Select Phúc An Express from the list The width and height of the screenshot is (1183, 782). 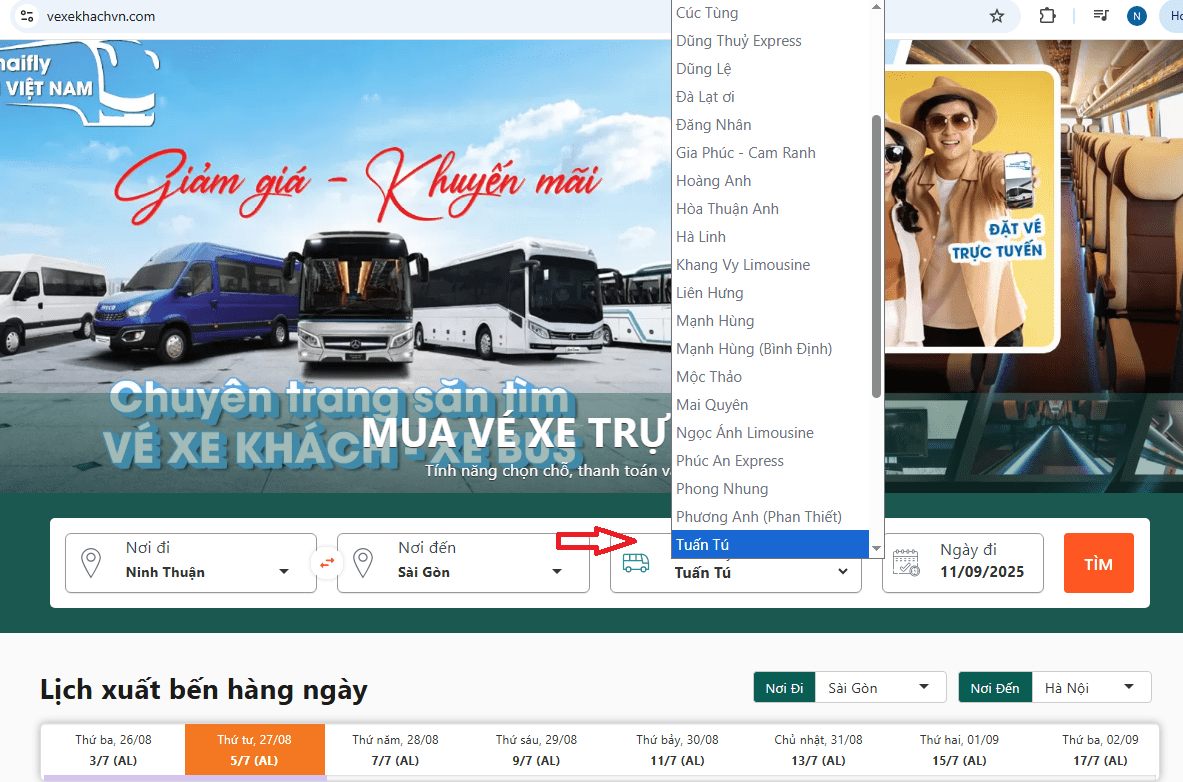[x=730, y=461]
